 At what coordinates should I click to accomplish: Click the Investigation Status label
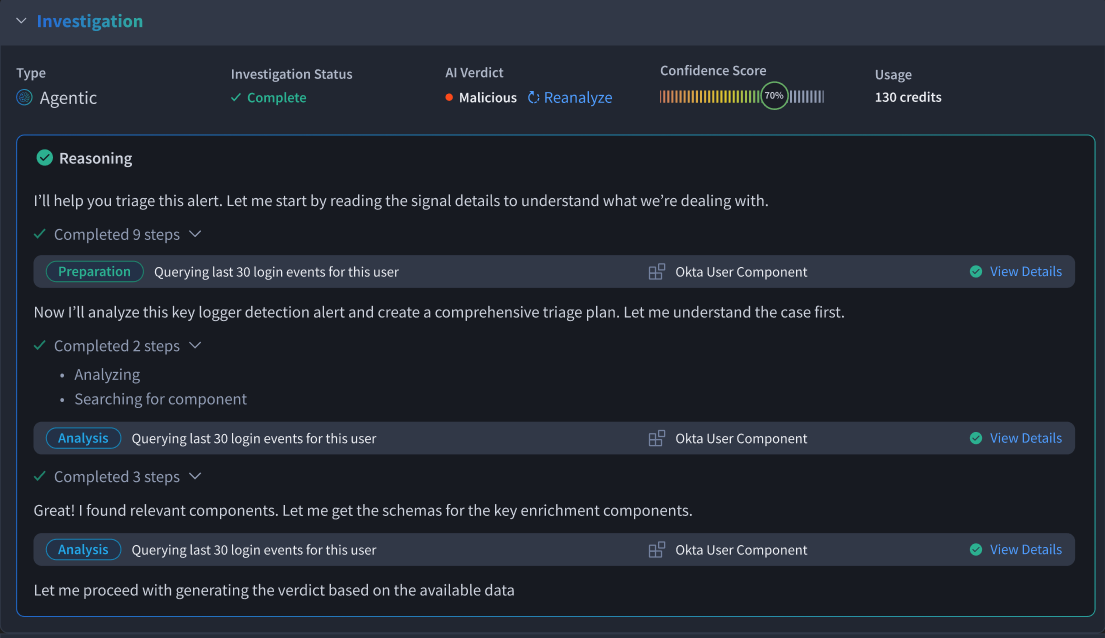[291, 74]
